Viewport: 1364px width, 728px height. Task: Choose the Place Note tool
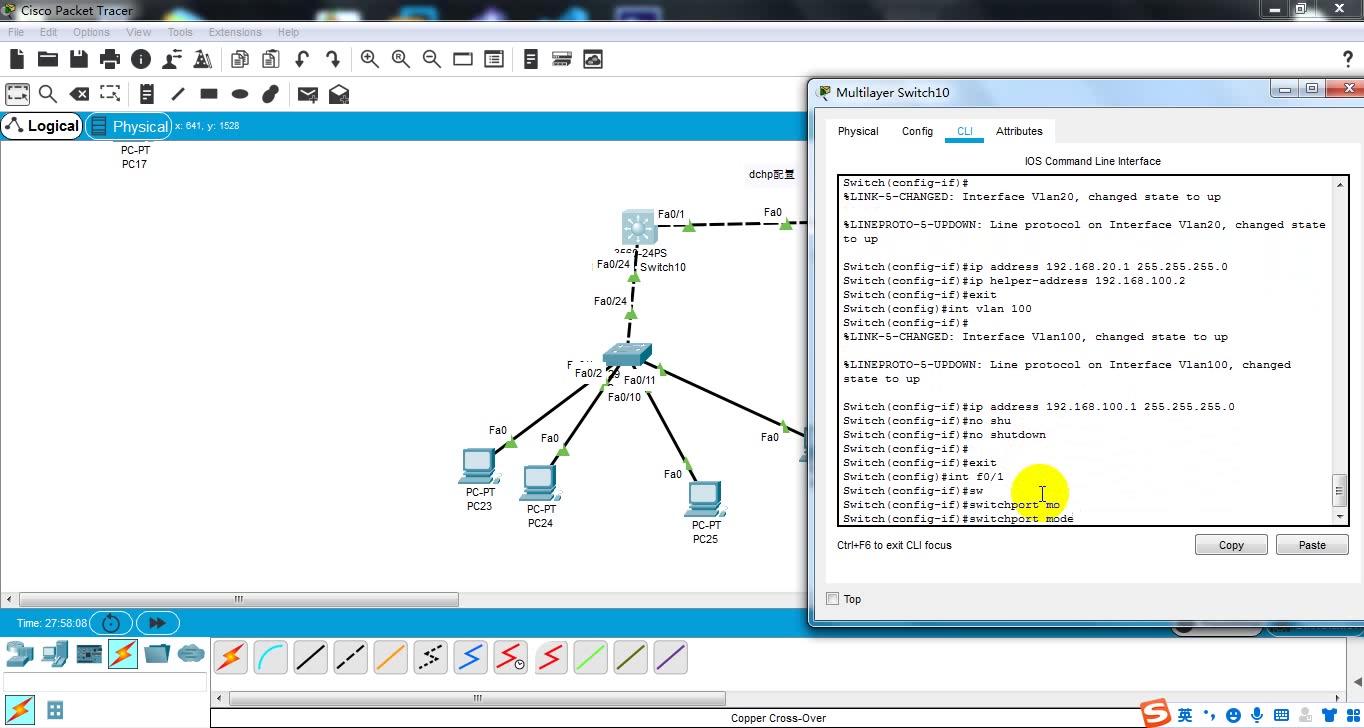pyautogui.click(x=146, y=94)
